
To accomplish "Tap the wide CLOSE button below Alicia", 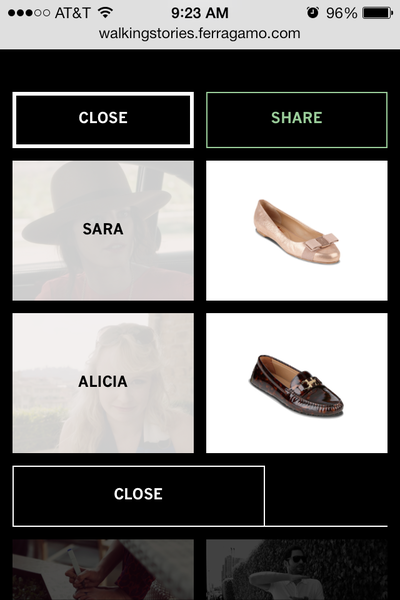I will click(139, 496).
